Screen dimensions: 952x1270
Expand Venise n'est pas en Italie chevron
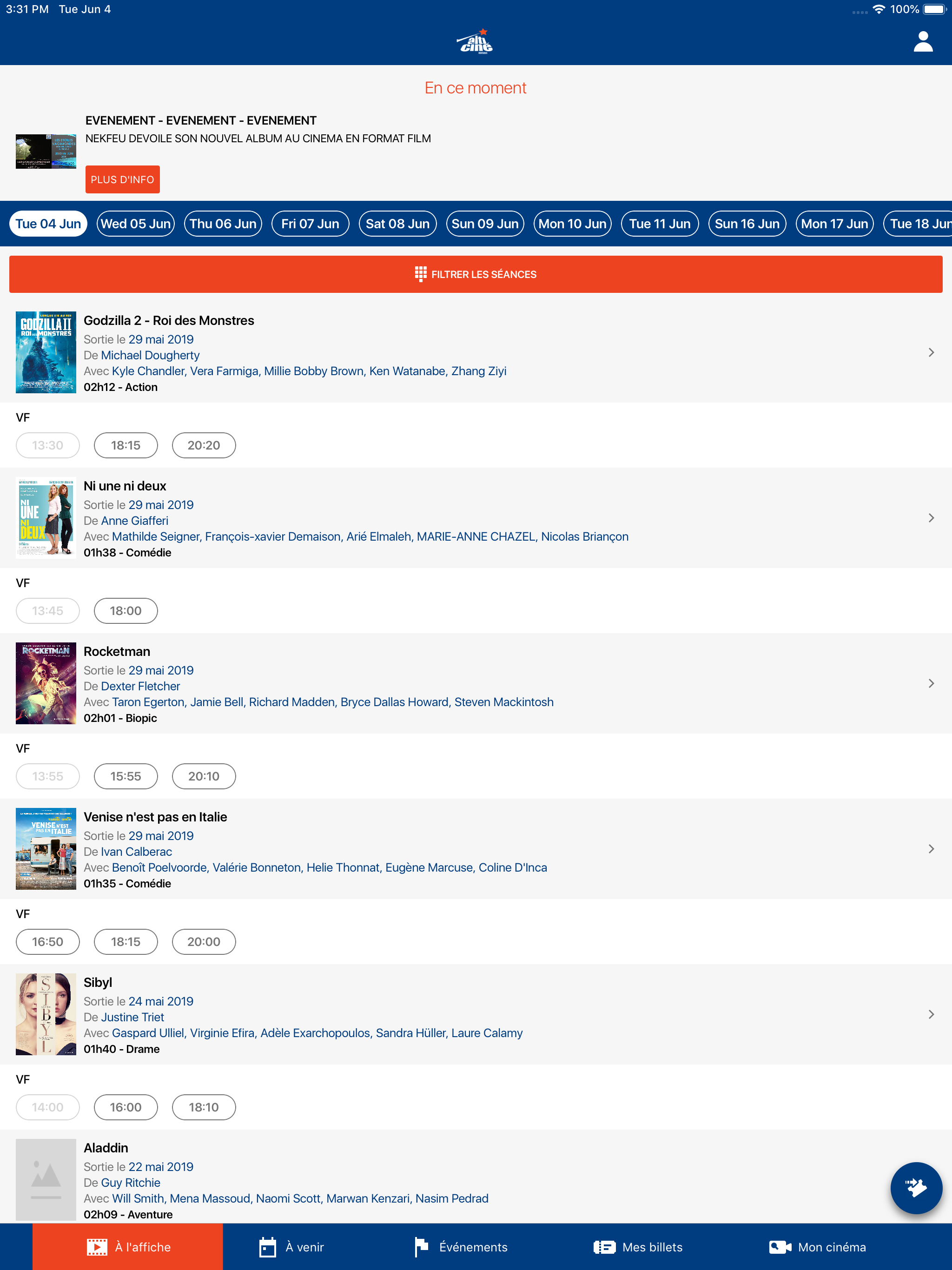931,848
